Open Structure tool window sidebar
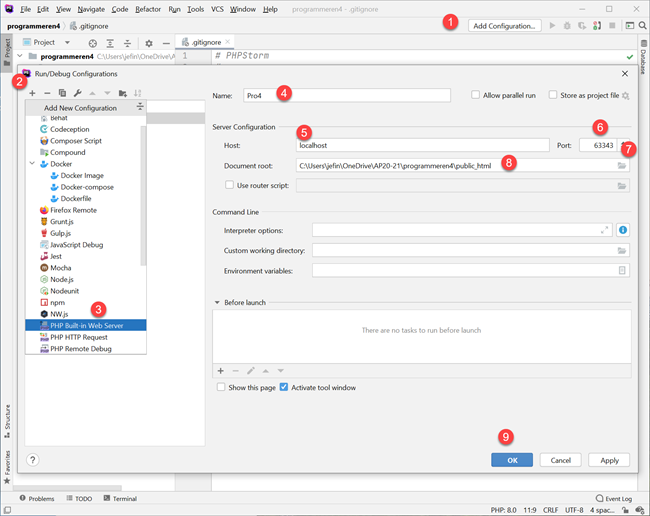Viewport: 650px width, 516px height. pos(7,421)
